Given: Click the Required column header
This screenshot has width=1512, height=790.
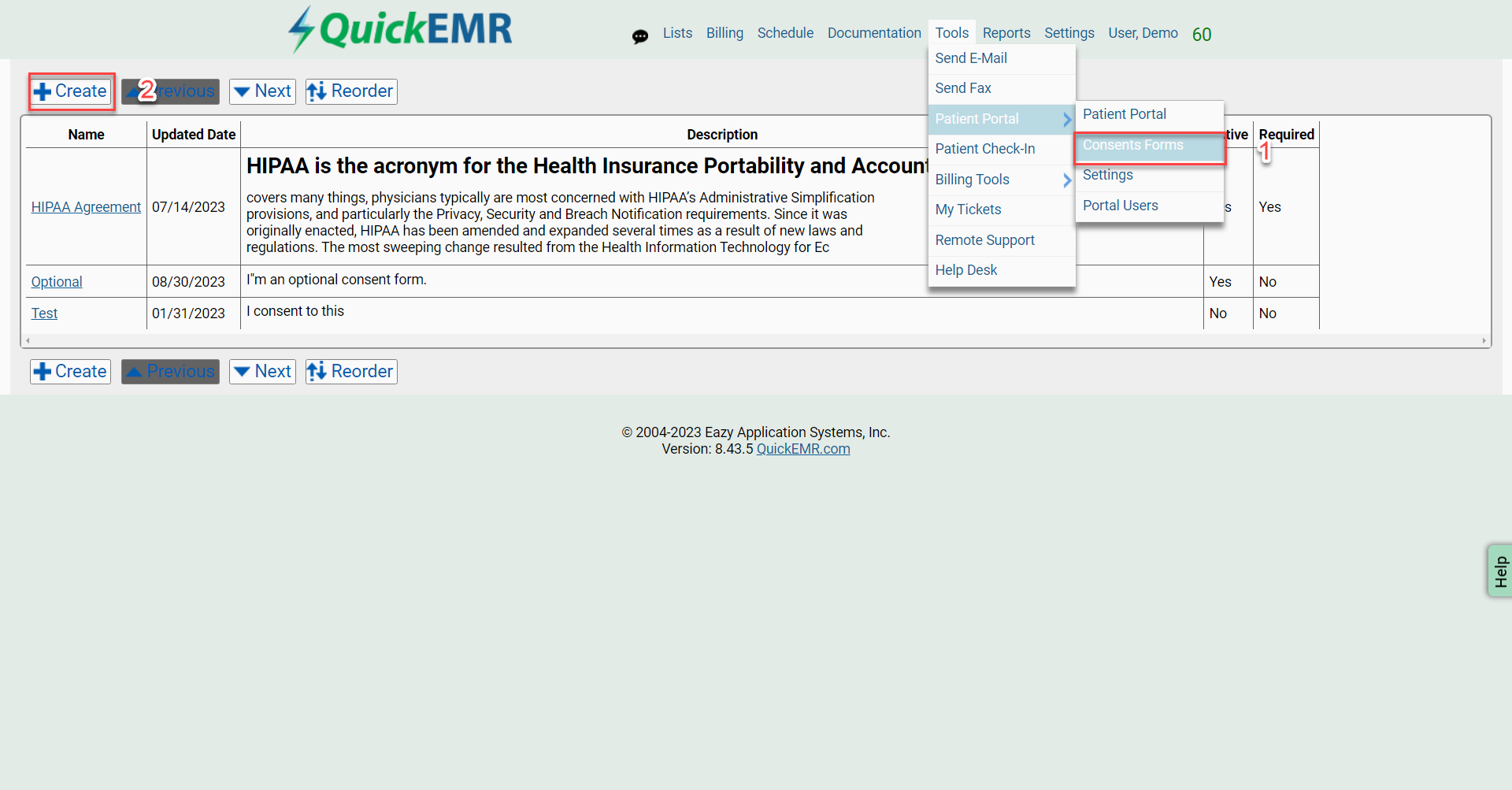Looking at the screenshot, I should click(x=1287, y=135).
